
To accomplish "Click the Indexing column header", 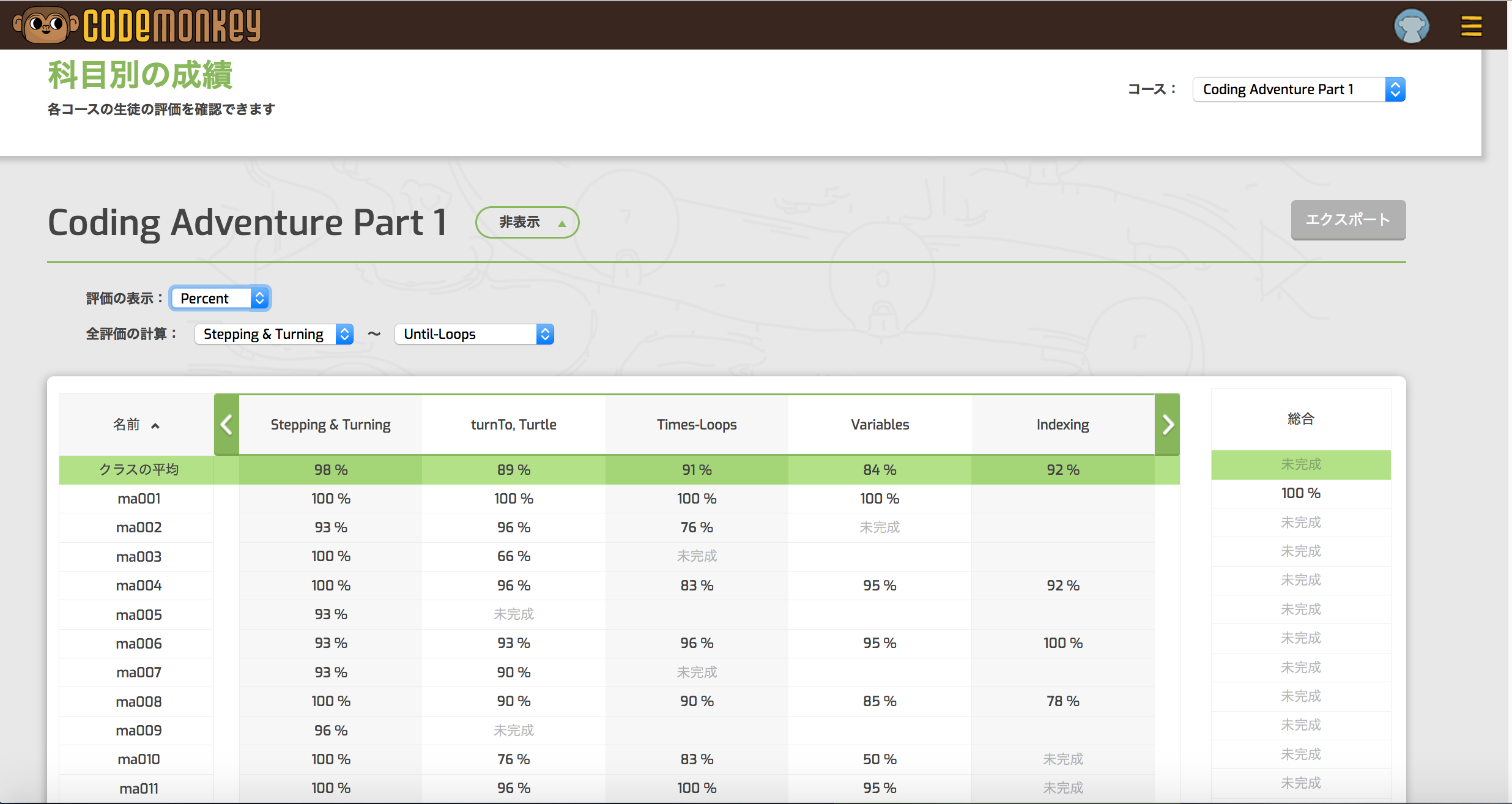I will [x=1062, y=425].
